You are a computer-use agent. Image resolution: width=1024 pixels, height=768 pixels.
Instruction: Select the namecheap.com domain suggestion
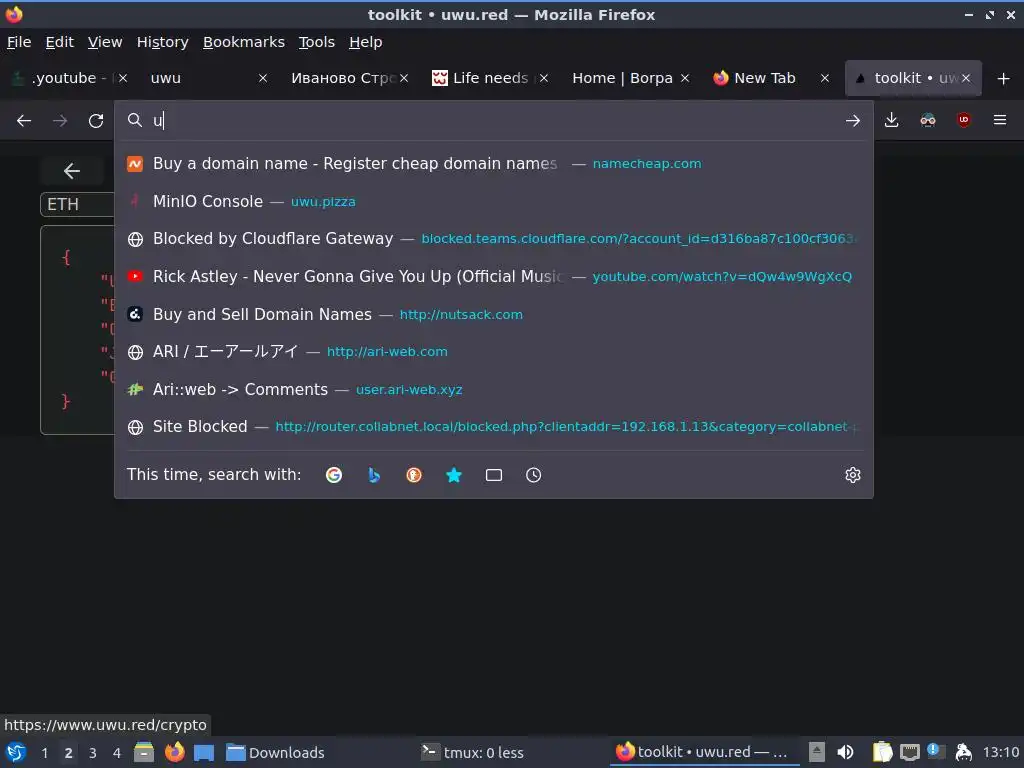[x=494, y=164]
